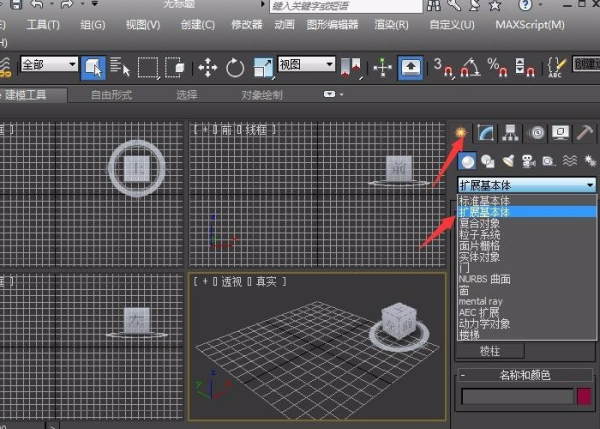Click the 真实 shading label in perspective viewport
This screenshot has height=429, width=600.
click(266, 282)
